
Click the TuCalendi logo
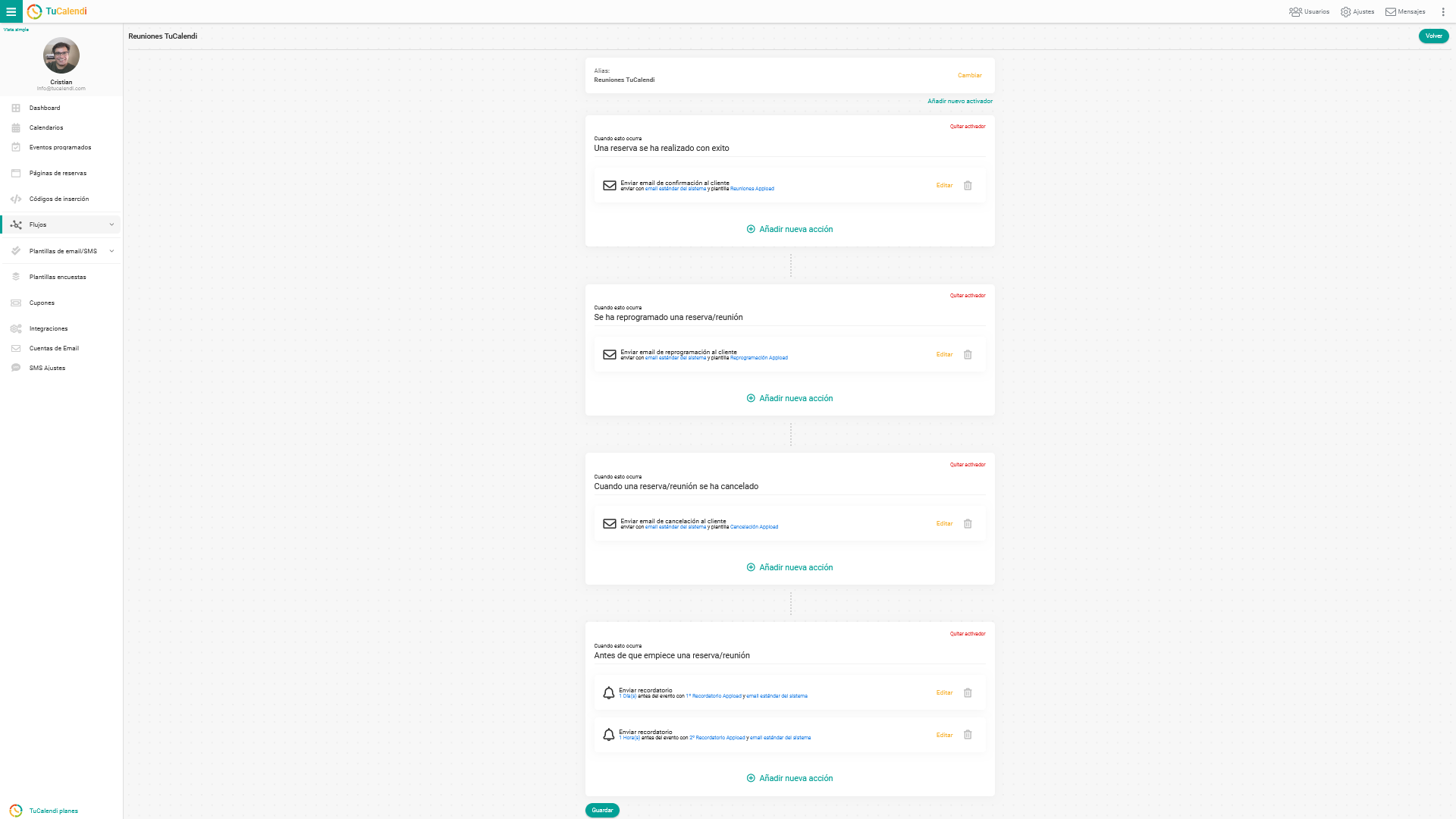point(57,11)
